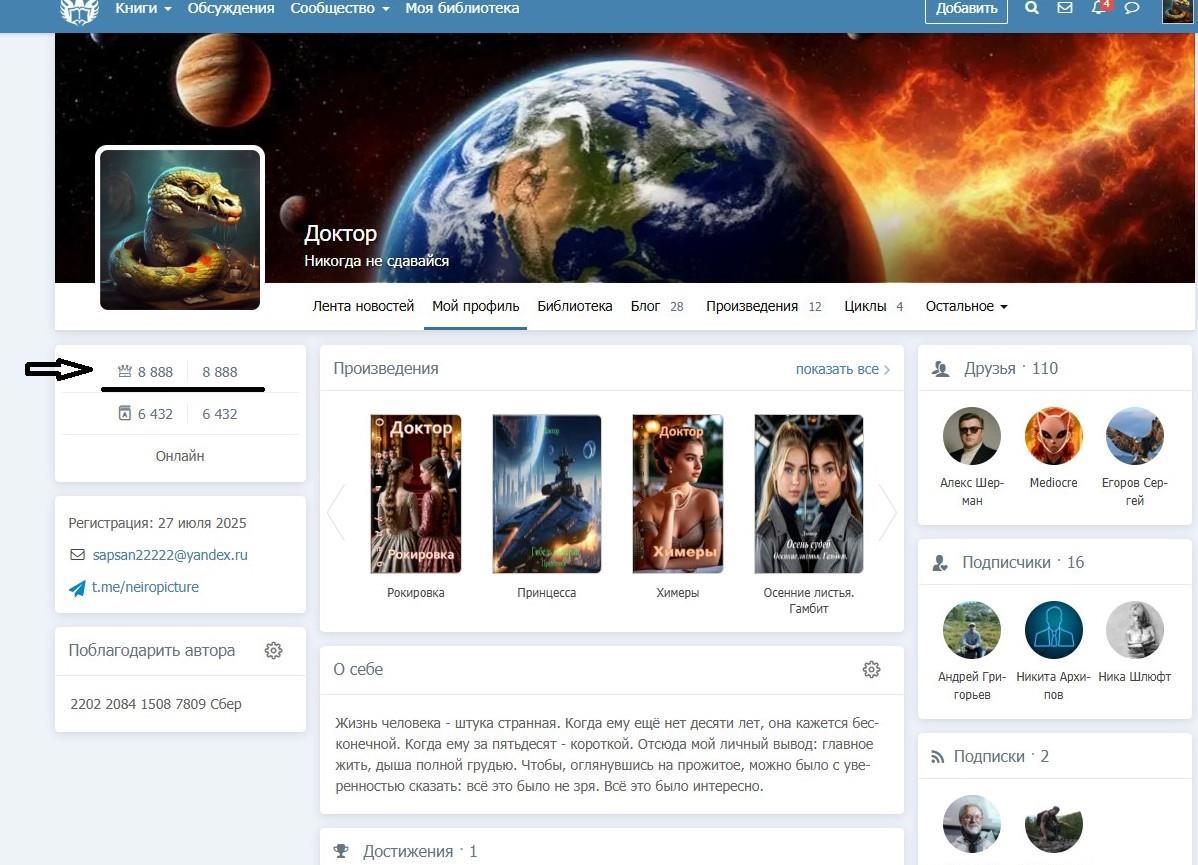Open the Принцесса book cover

click(546, 494)
